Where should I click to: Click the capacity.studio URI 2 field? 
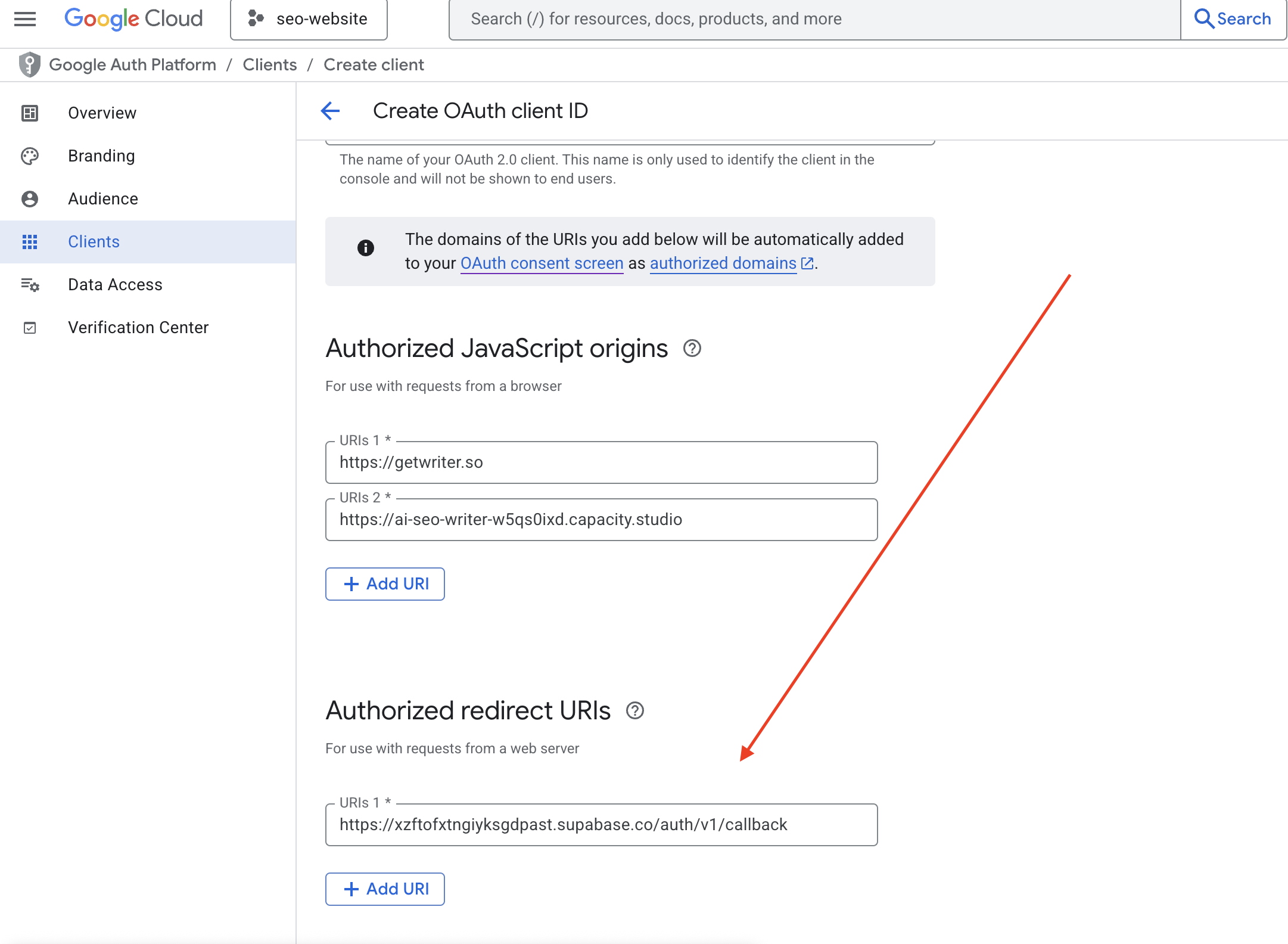click(601, 520)
